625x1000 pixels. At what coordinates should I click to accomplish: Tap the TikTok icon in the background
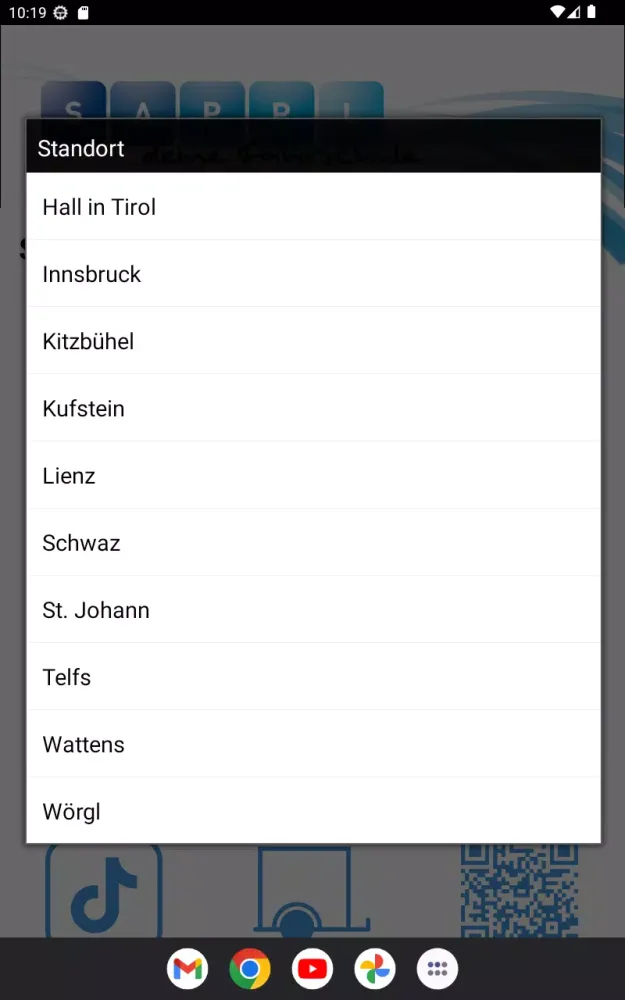tap(103, 895)
